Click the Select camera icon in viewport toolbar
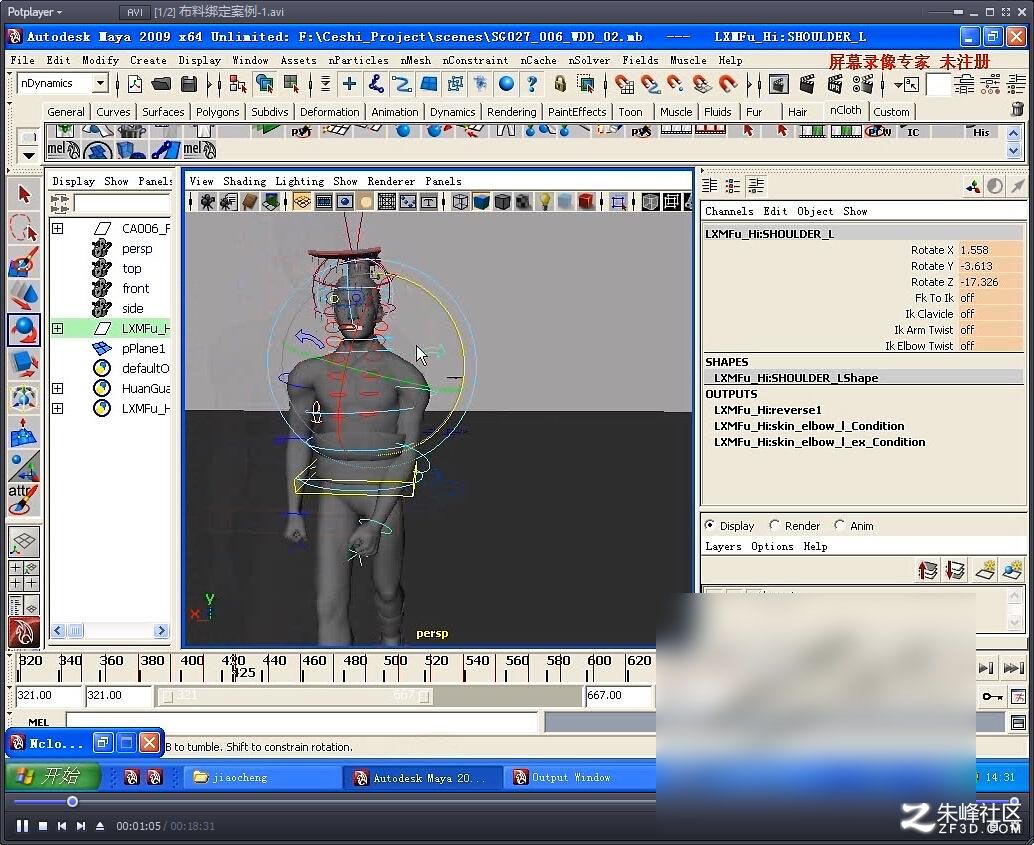This screenshot has width=1034, height=845. 207,202
